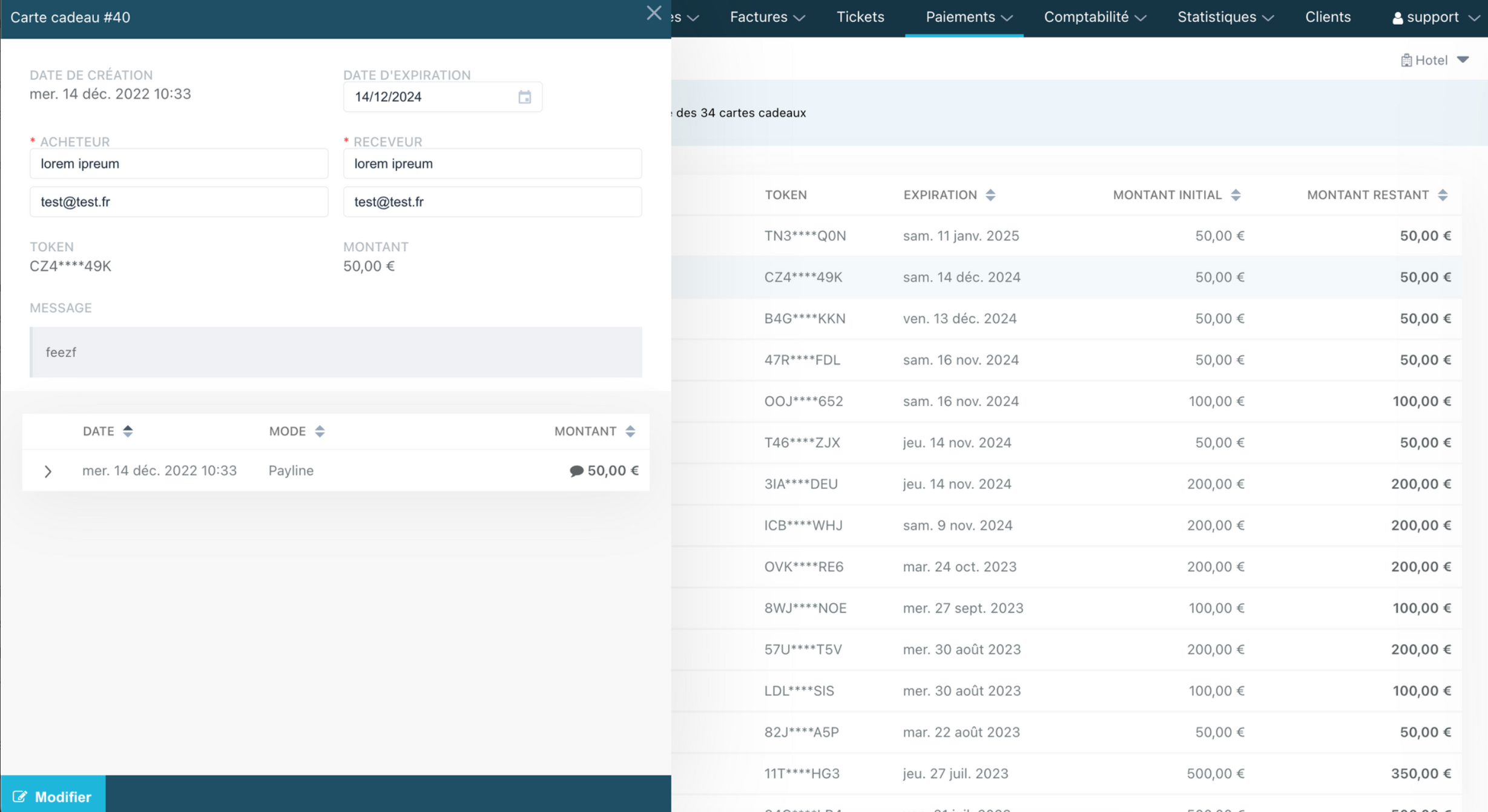Select gift card row CZ4****49K in list

tap(1067, 277)
